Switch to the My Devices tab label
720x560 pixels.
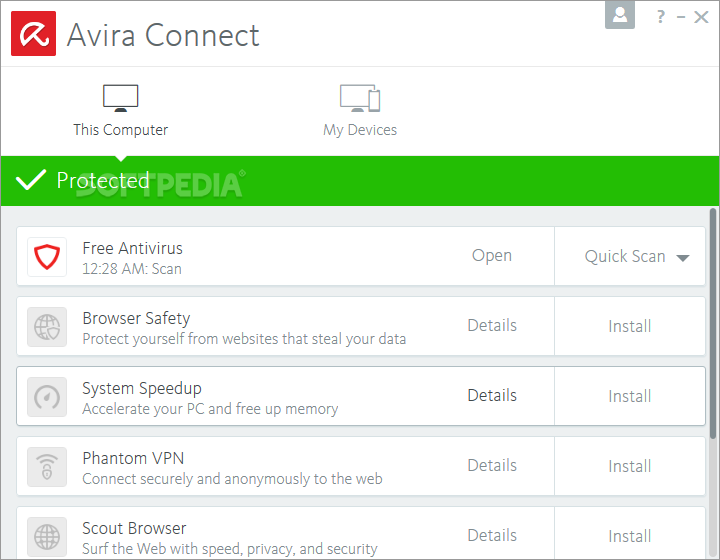[x=360, y=130]
